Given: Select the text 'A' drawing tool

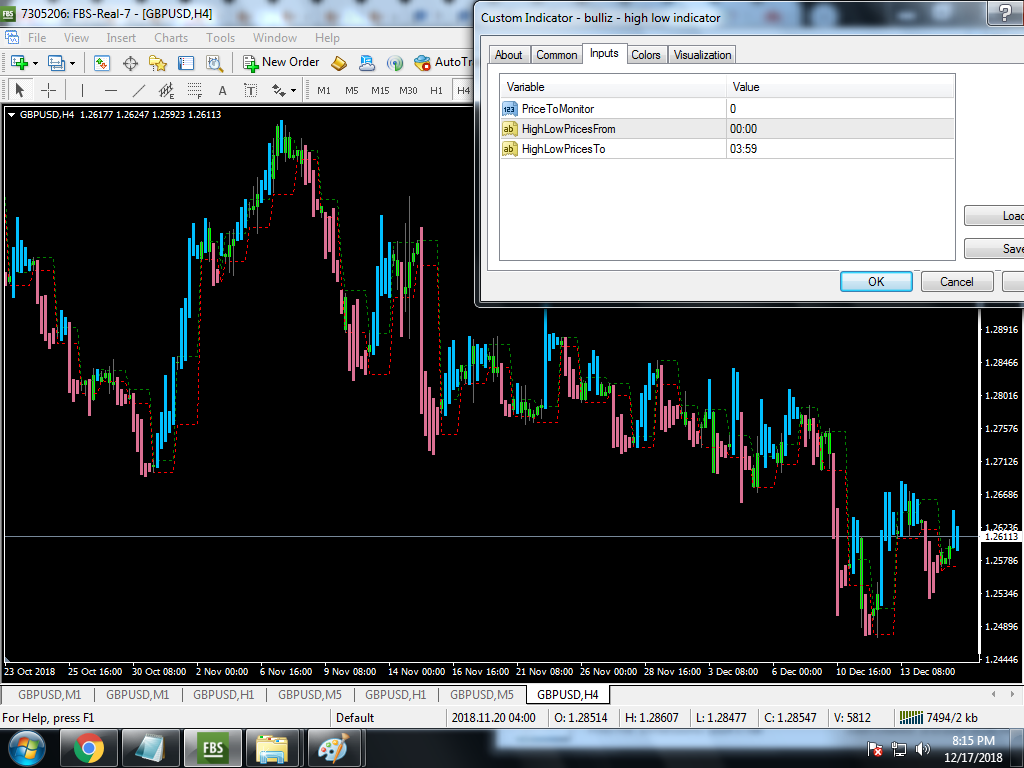Looking at the screenshot, I should point(223,90).
